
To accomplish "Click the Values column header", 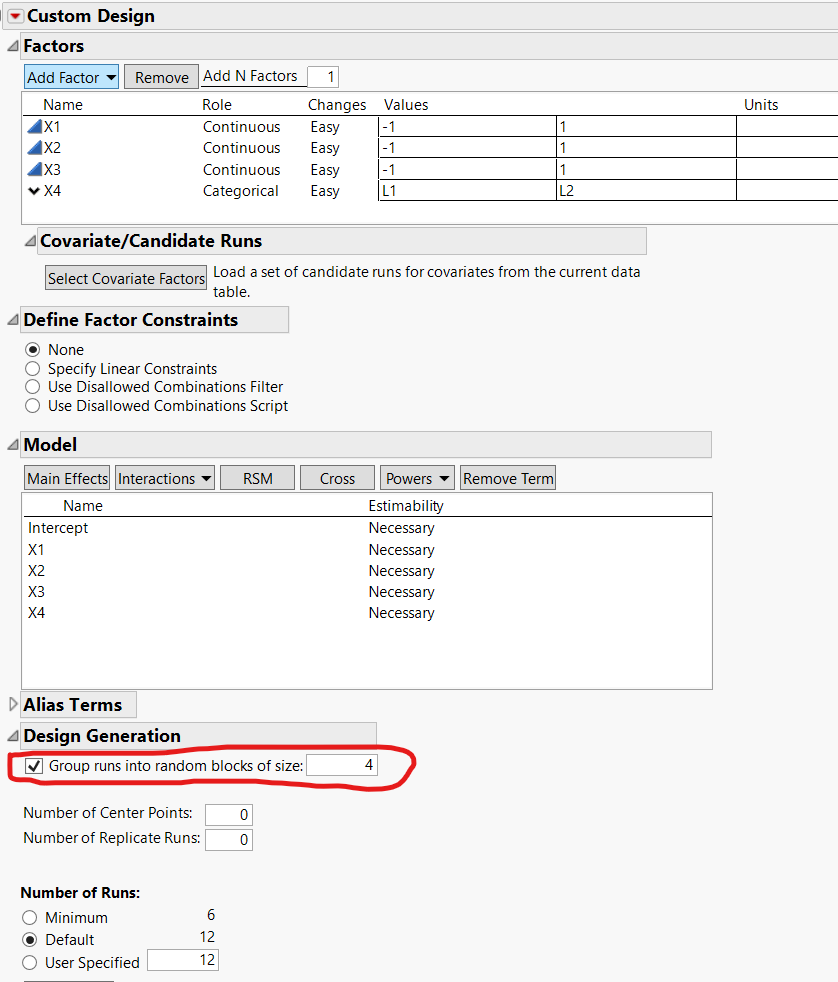I will [406, 105].
